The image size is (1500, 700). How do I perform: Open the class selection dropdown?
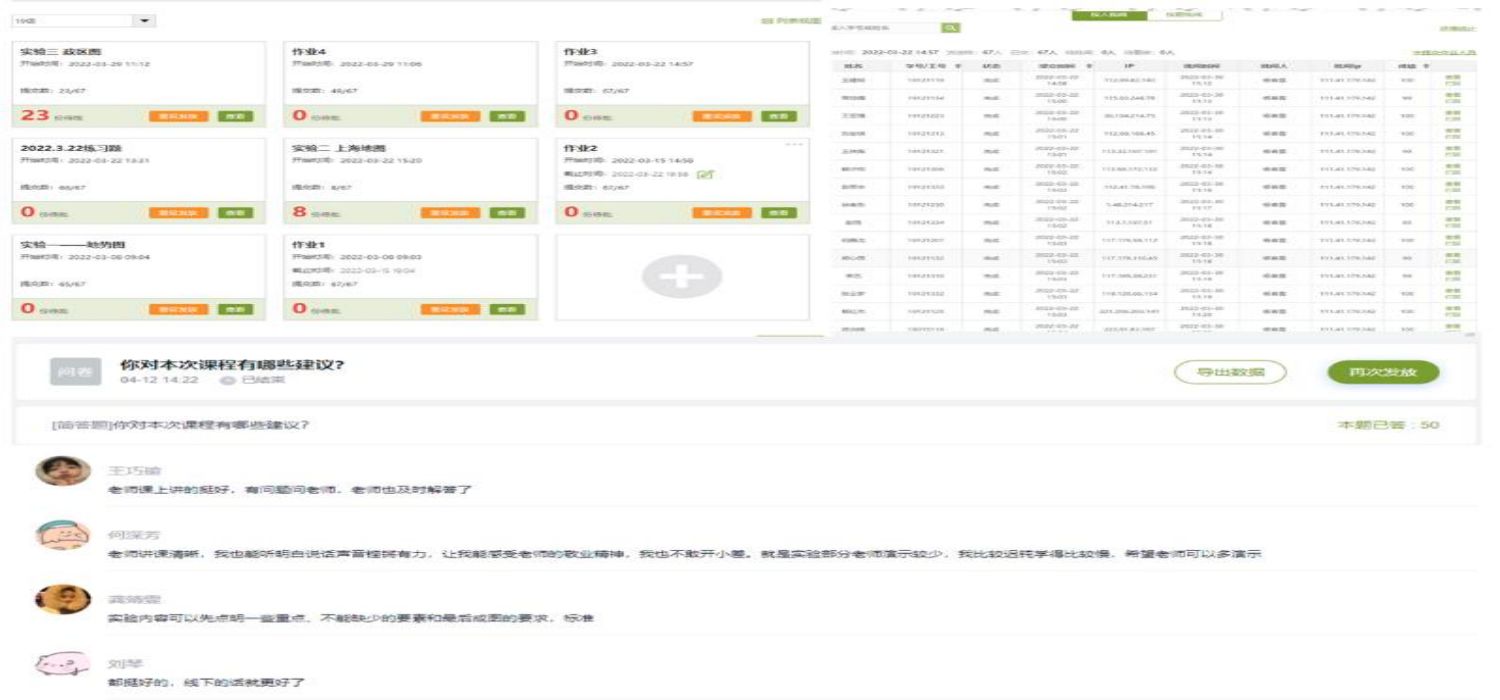coord(145,21)
